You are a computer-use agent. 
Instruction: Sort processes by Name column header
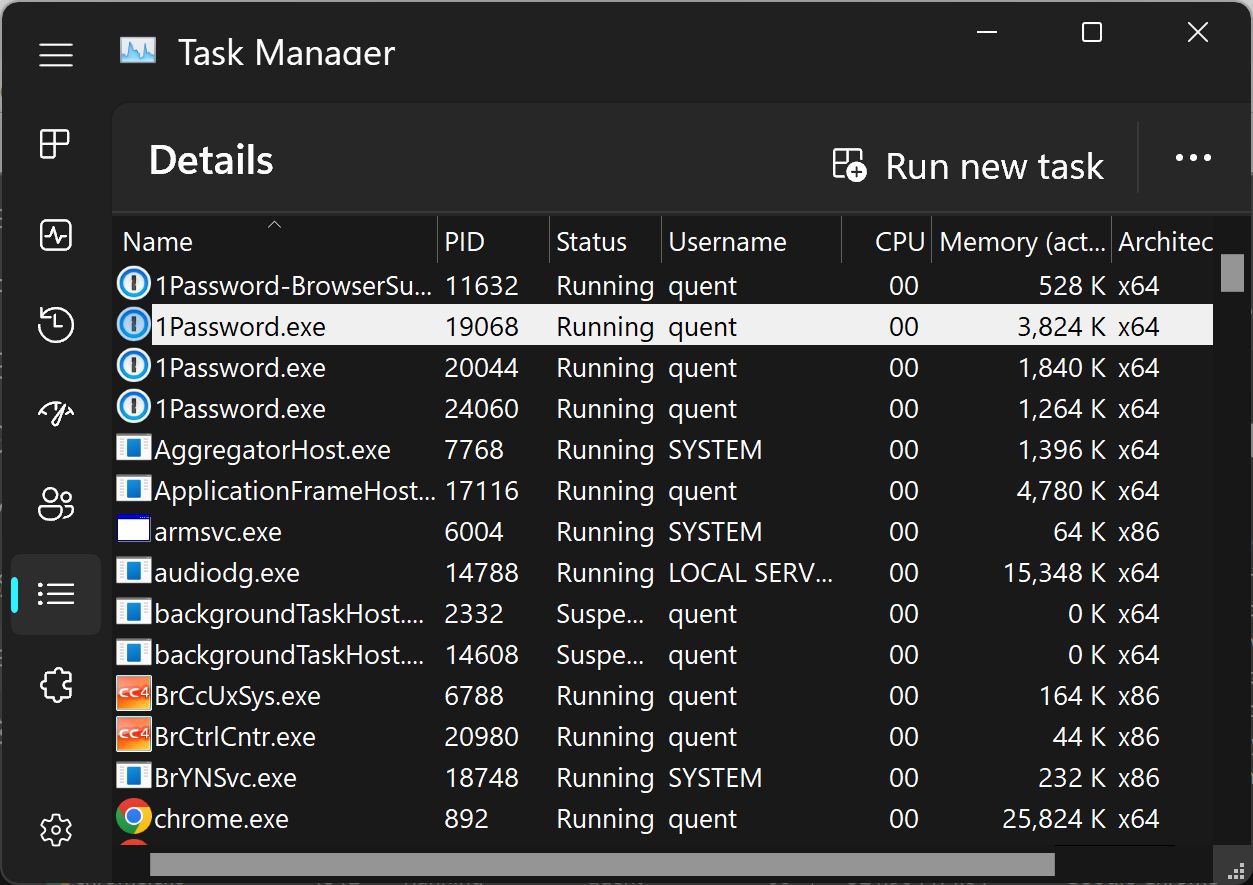click(158, 242)
